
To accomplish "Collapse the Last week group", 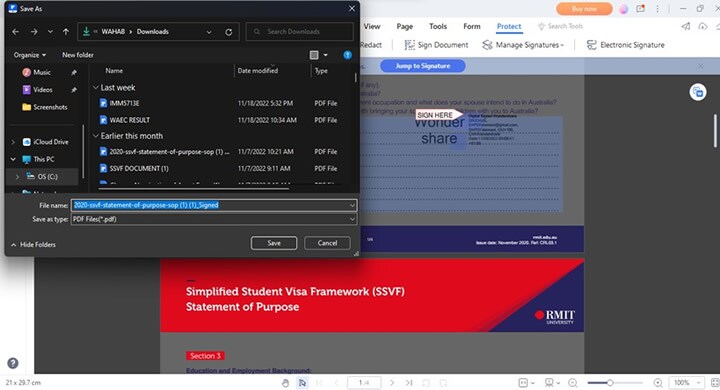I will [96, 87].
